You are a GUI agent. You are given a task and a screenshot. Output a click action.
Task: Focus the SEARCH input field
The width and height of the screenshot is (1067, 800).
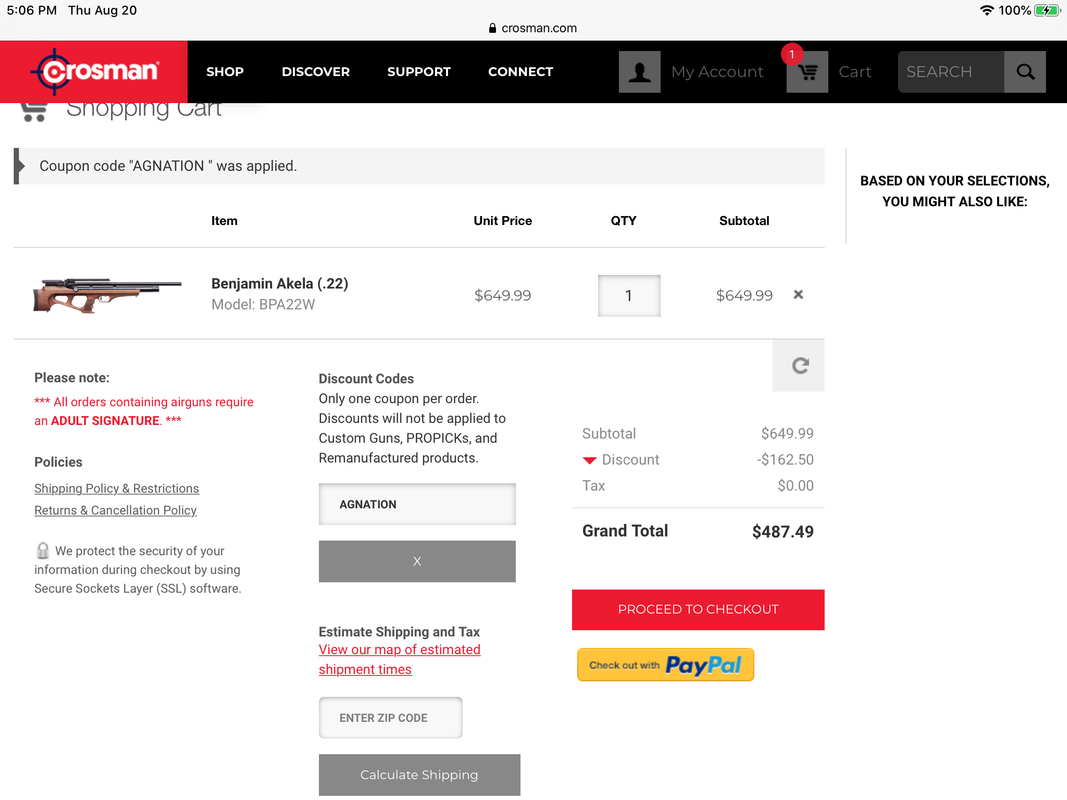point(951,71)
